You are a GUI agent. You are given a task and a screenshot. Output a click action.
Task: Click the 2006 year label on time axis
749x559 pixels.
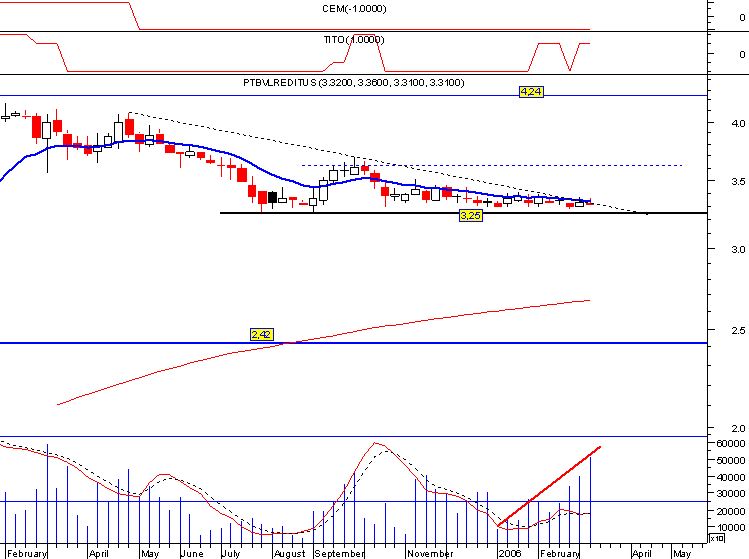click(509, 553)
